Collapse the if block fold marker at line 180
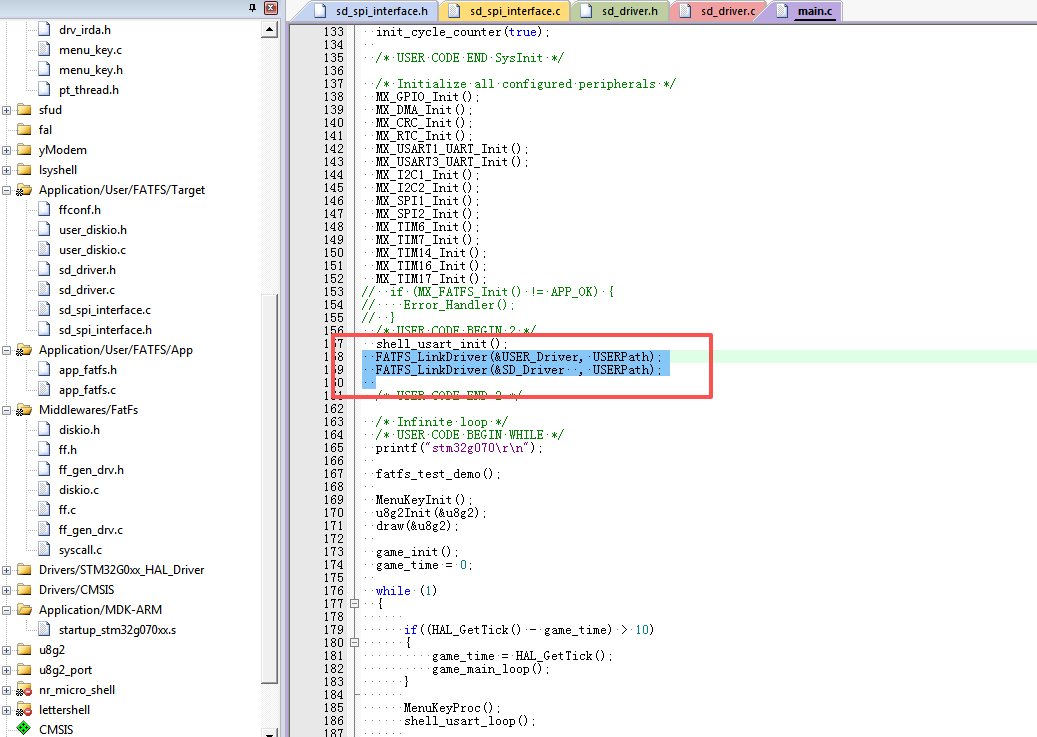This screenshot has height=737, width=1037. point(354,642)
